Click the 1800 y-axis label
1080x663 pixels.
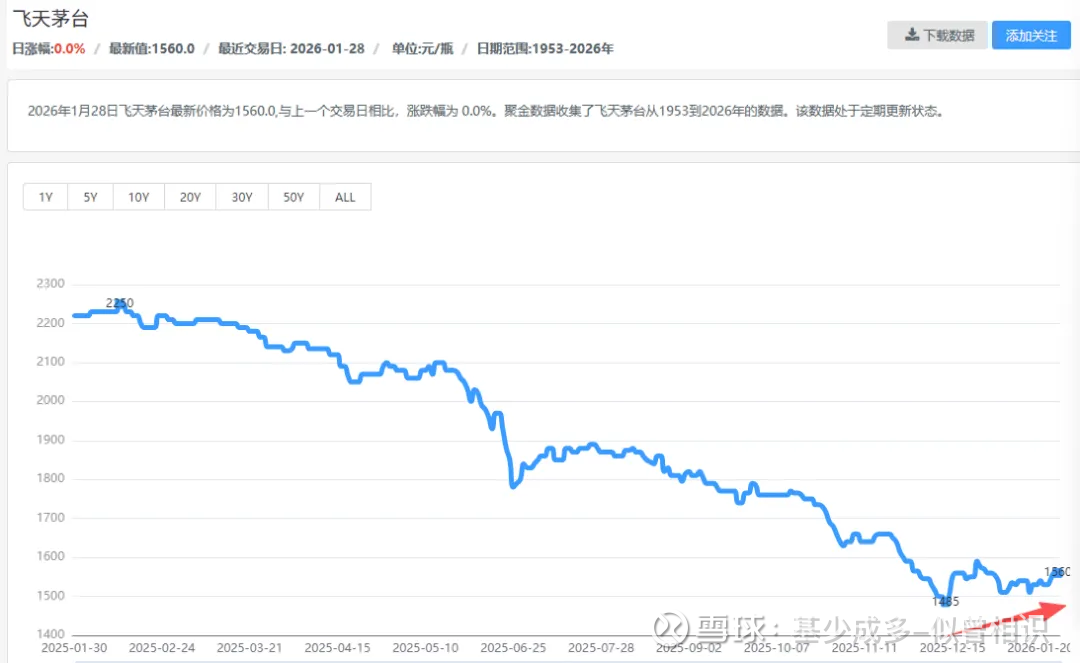50,478
